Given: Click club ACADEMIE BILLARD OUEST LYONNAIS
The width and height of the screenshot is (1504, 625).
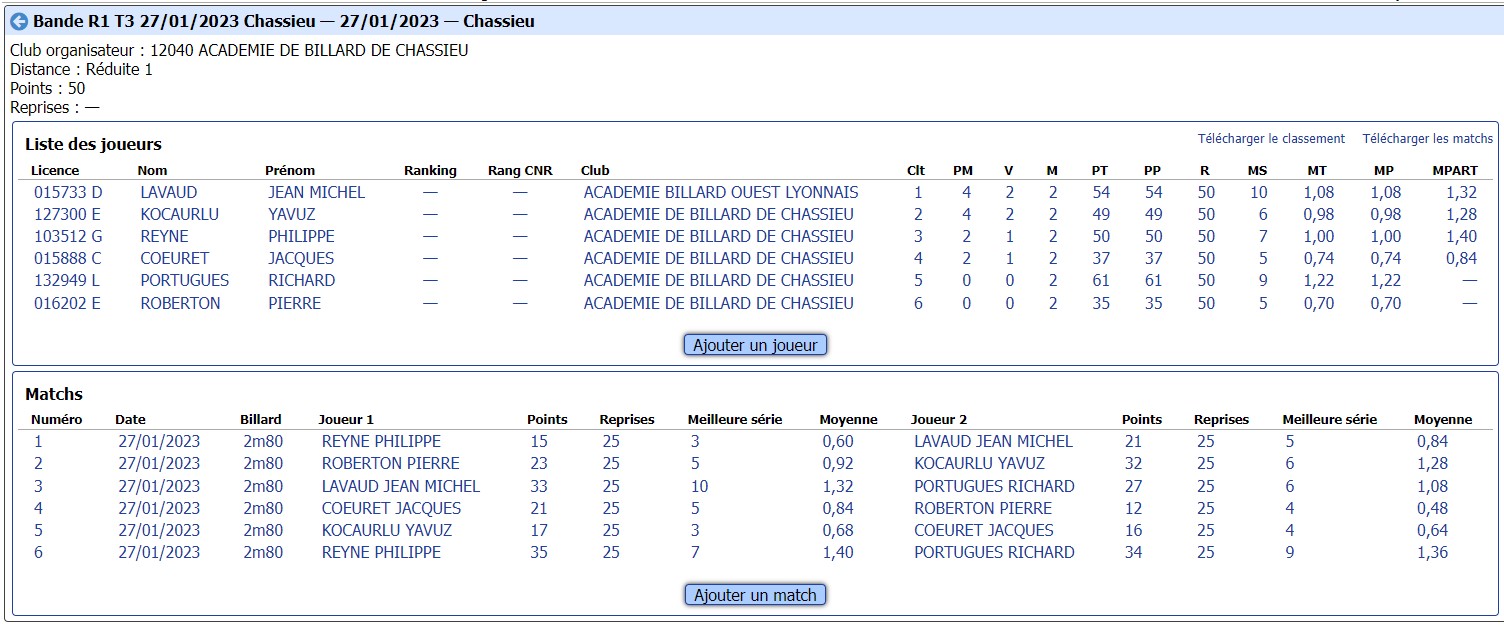Looking at the screenshot, I should pyautogui.click(x=721, y=192).
